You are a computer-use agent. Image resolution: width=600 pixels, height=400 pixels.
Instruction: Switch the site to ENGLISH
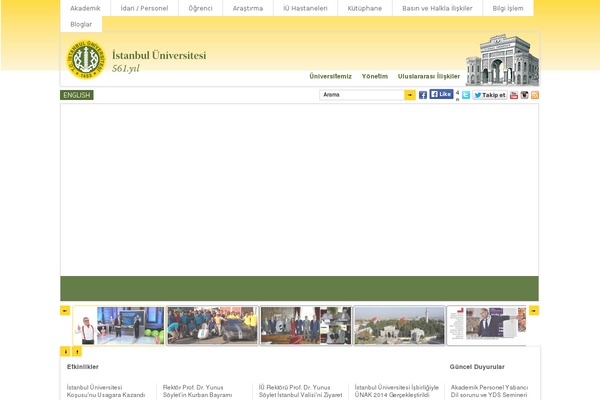coord(77,95)
